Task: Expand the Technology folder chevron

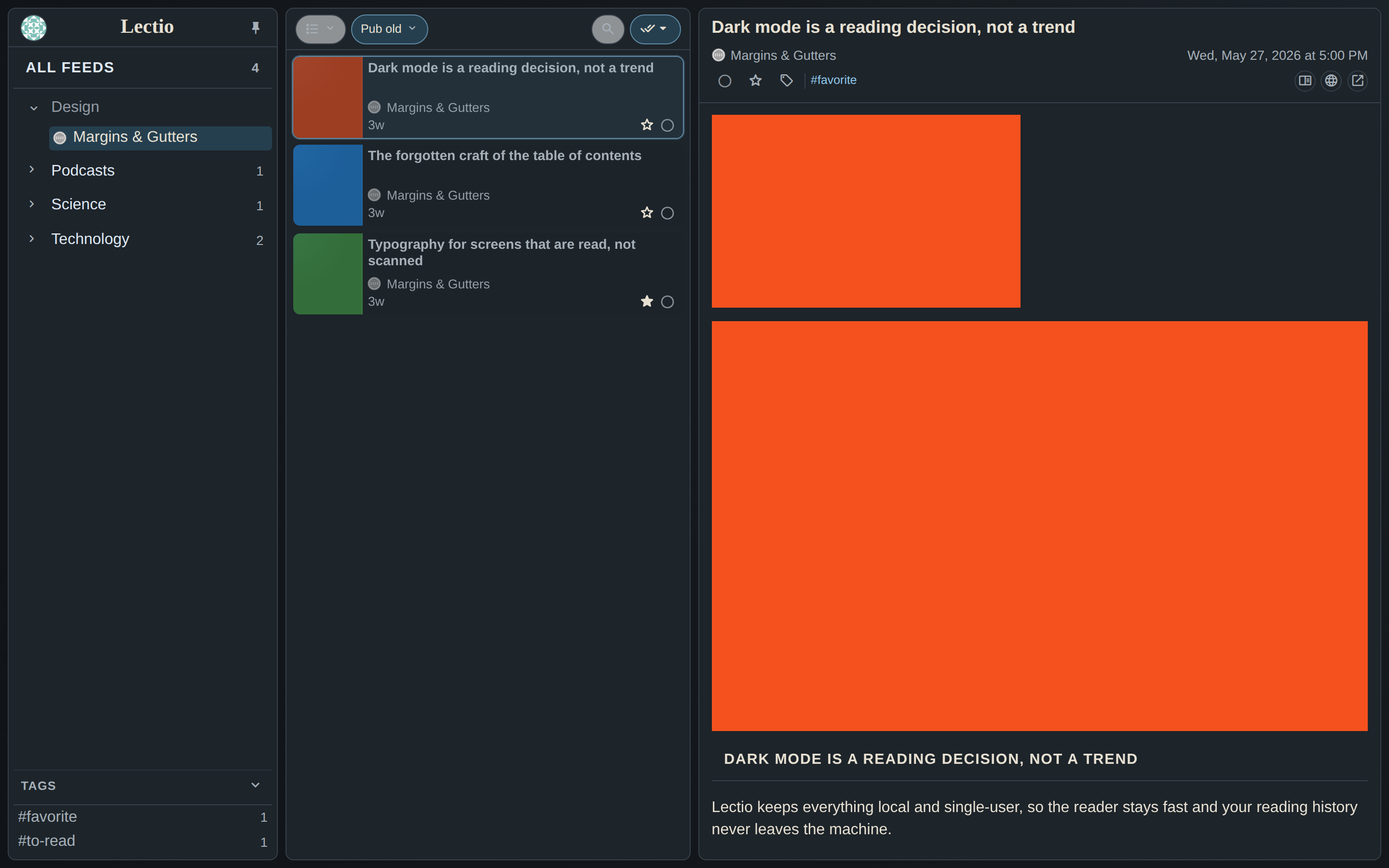Action: click(x=31, y=239)
